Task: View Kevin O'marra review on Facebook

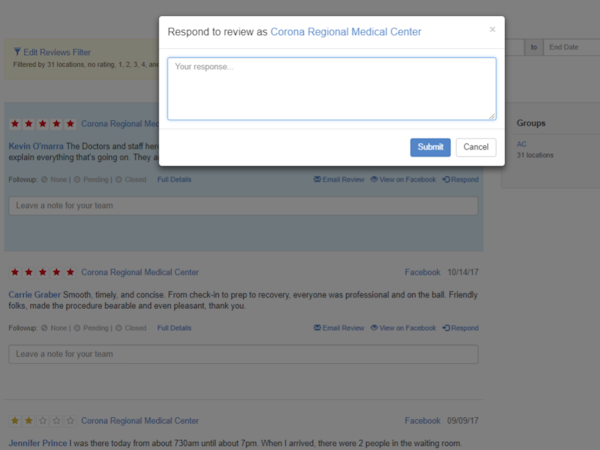Action: (403, 179)
